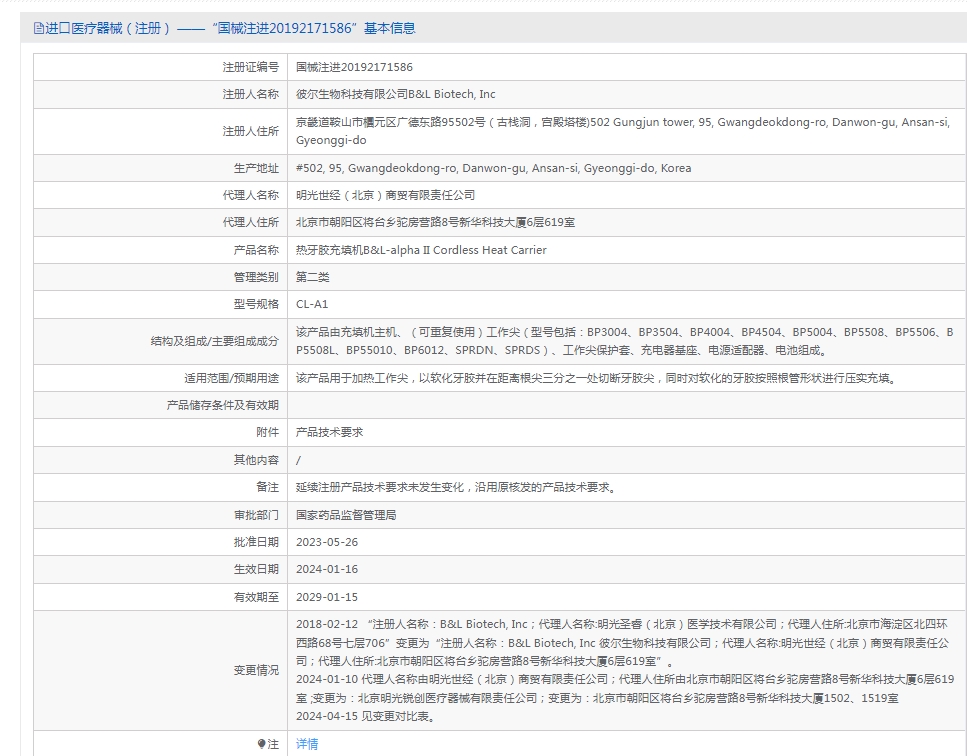Click the lightbulb icon beside 注
The width and height of the screenshot is (967, 756).
(262, 744)
